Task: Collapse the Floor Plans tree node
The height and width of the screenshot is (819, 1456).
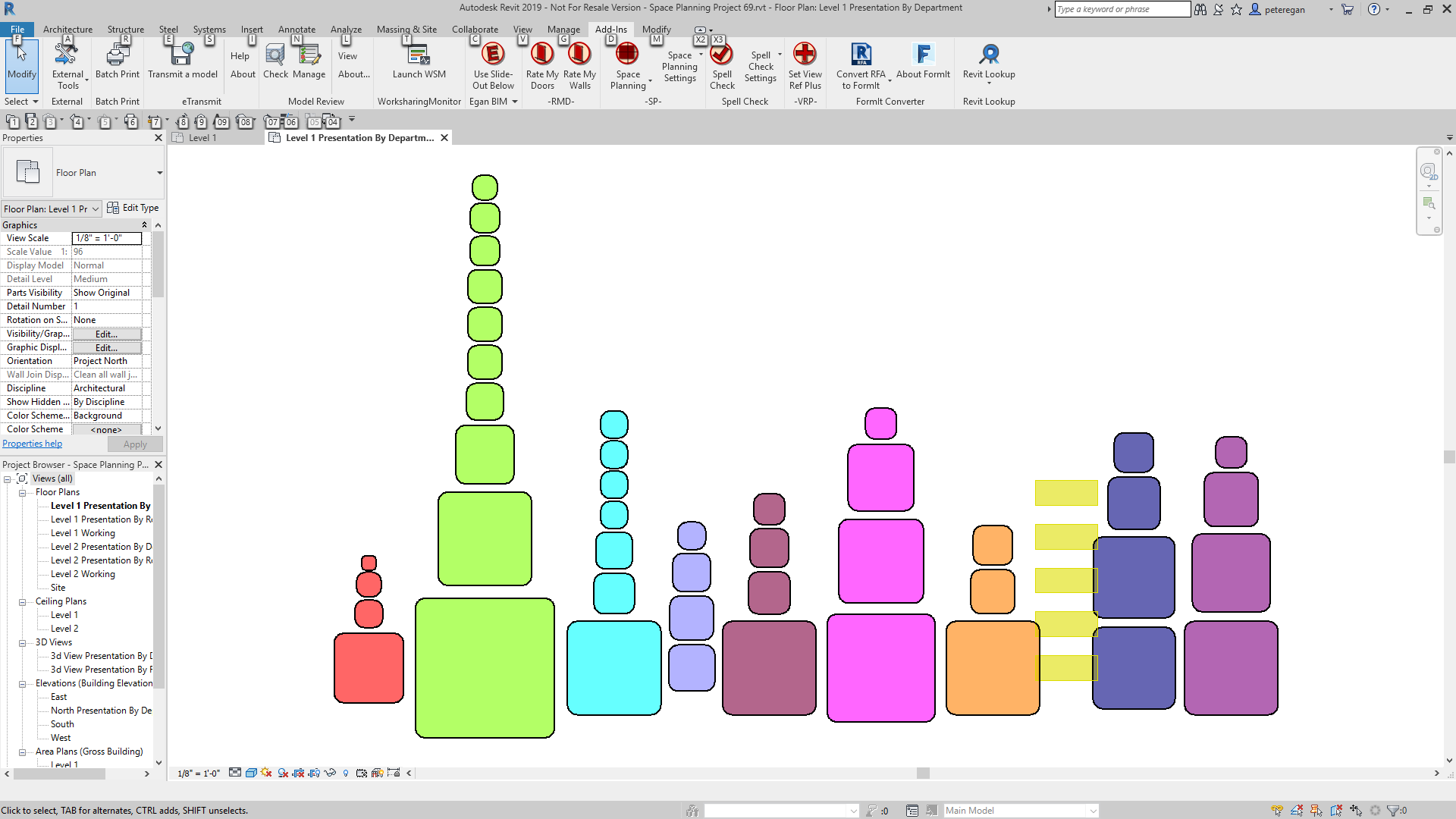Action: 23,493
